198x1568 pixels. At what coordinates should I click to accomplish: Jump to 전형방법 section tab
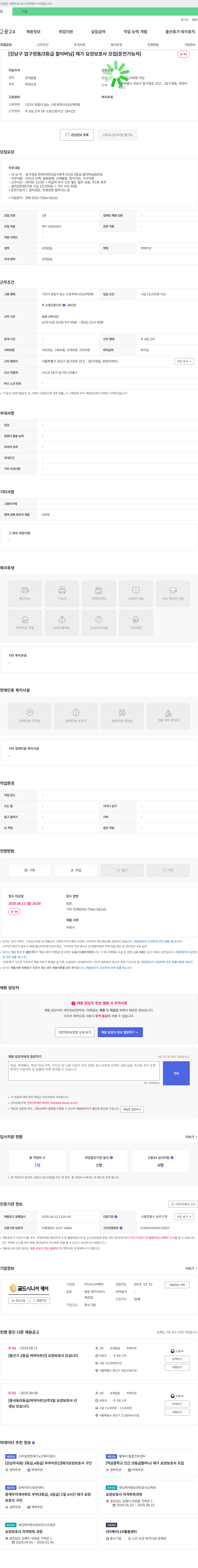click(153, 44)
